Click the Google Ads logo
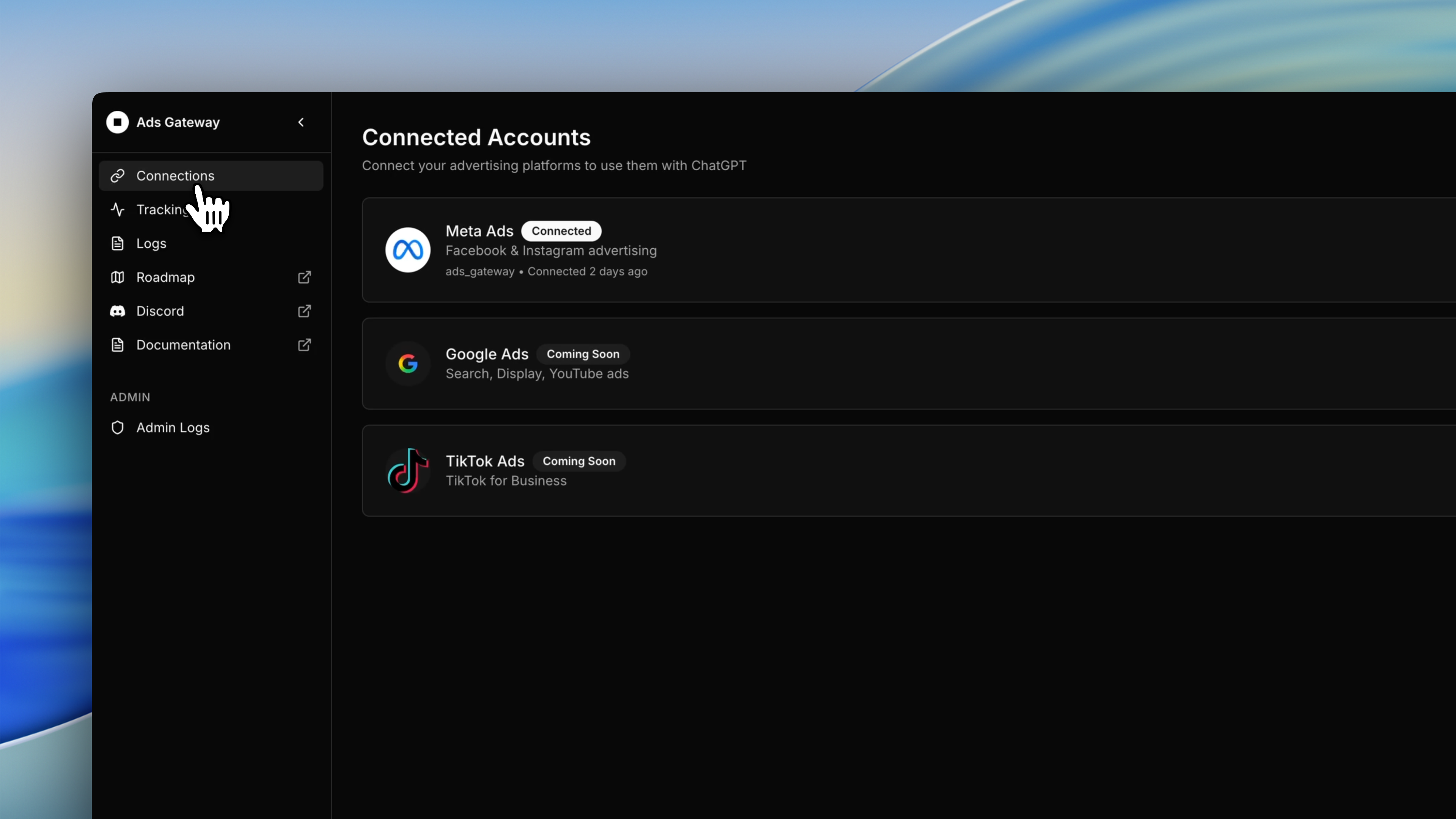This screenshot has height=819, width=1456. (x=408, y=364)
